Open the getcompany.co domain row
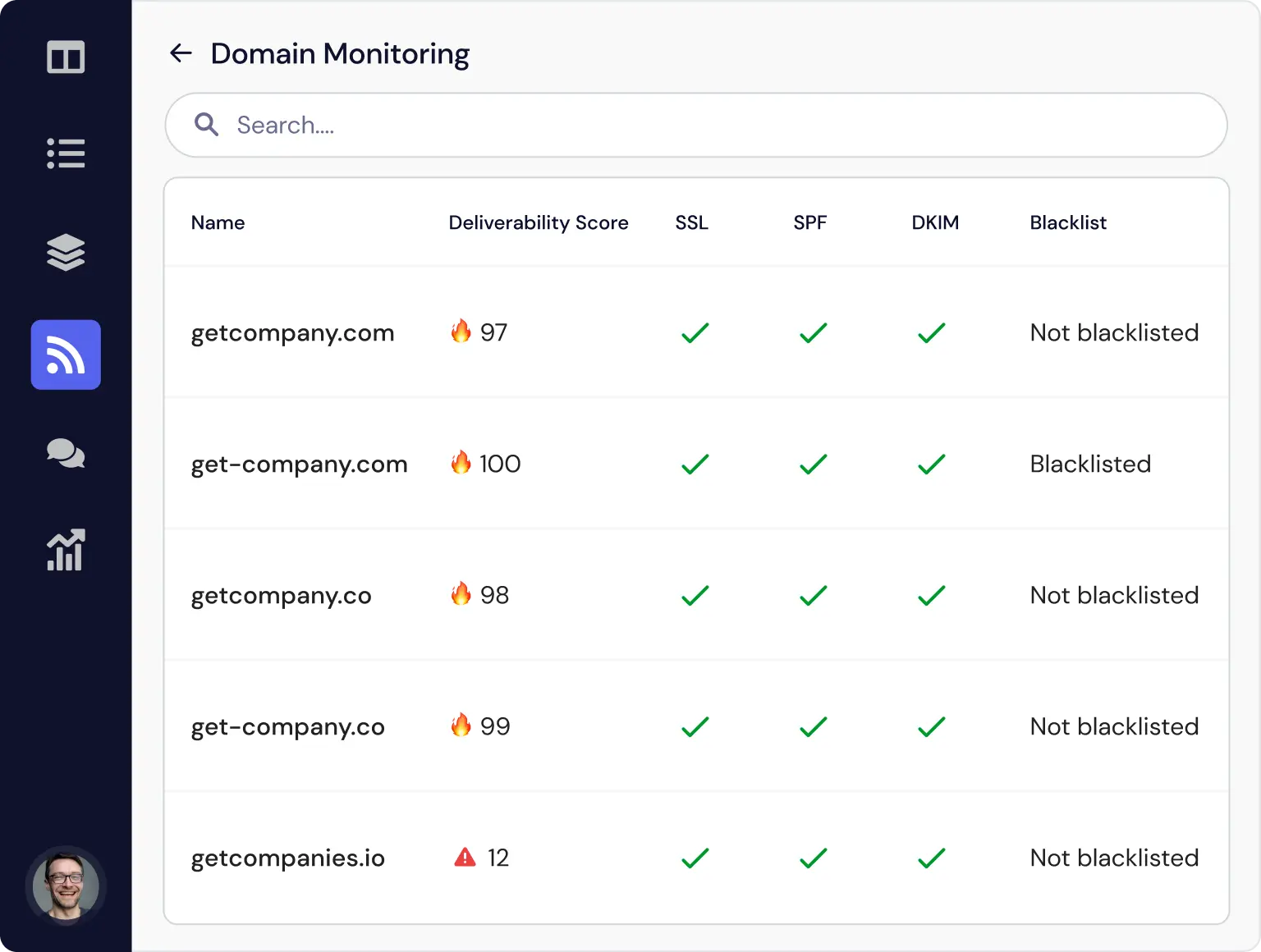The image size is (1261, 952). [x=696, y=595]
